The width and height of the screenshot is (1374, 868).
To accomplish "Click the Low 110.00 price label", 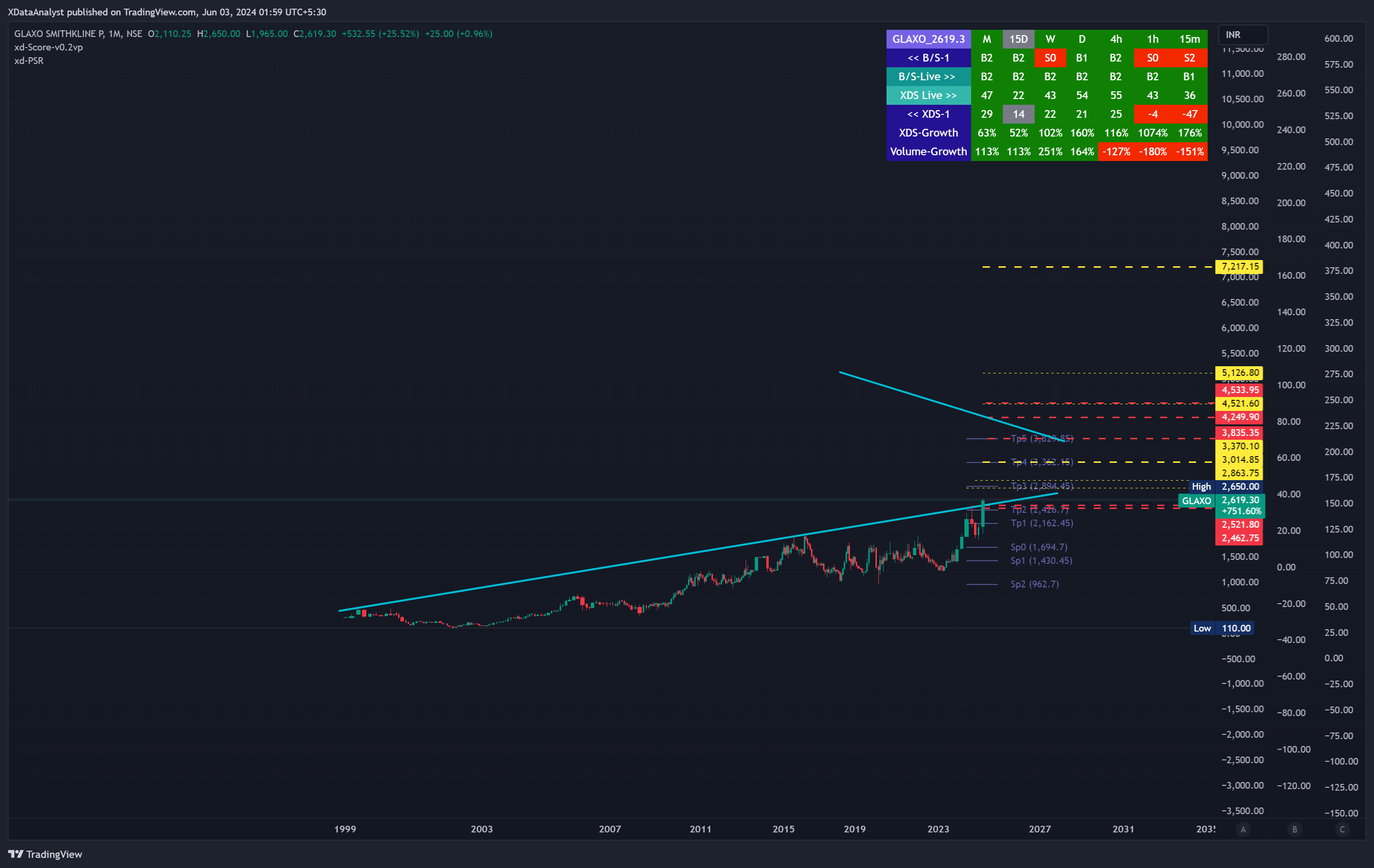I will (1222, 629).
